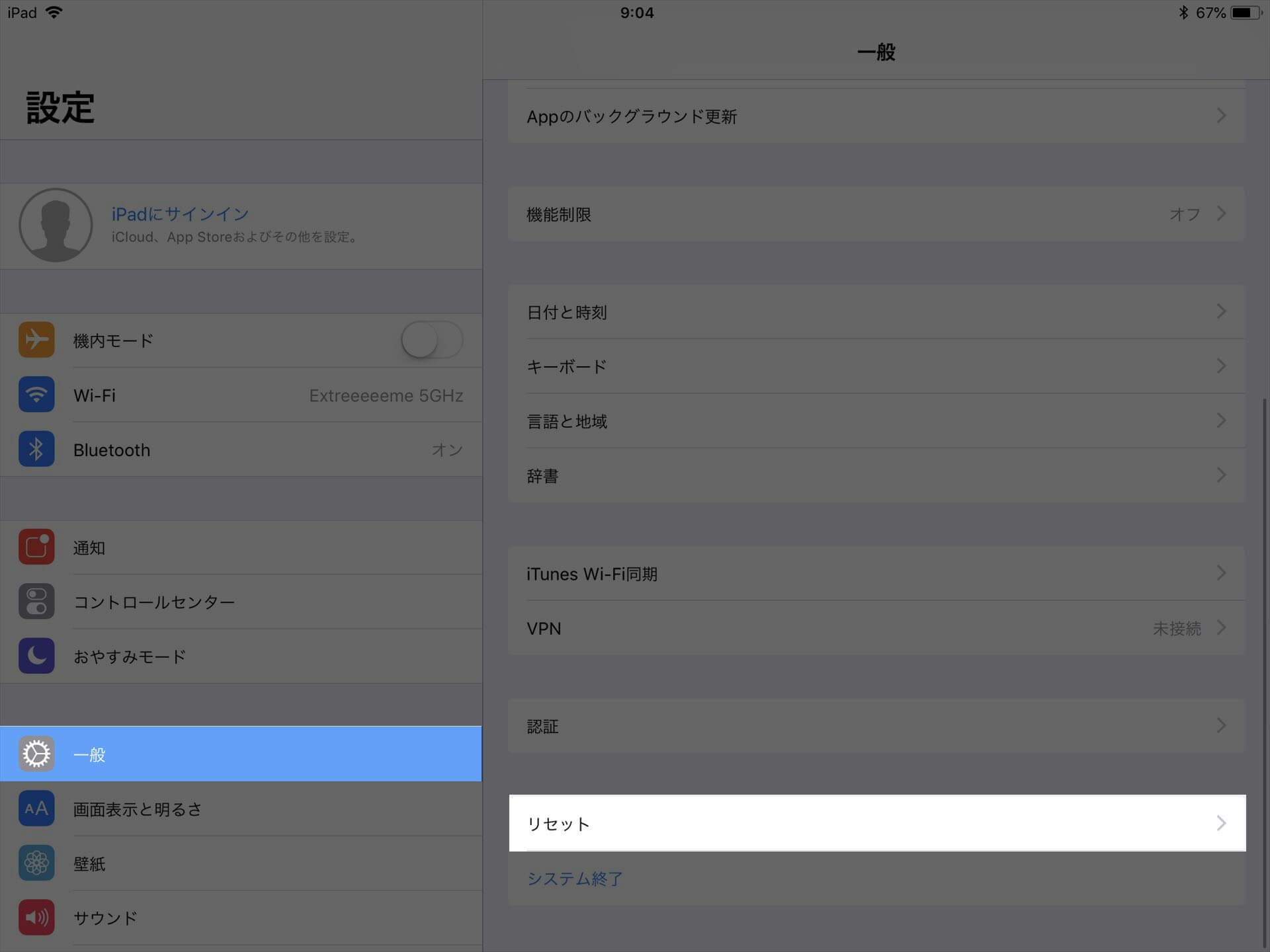Tap the iPadにサインイン link

(x=180, y=214)
